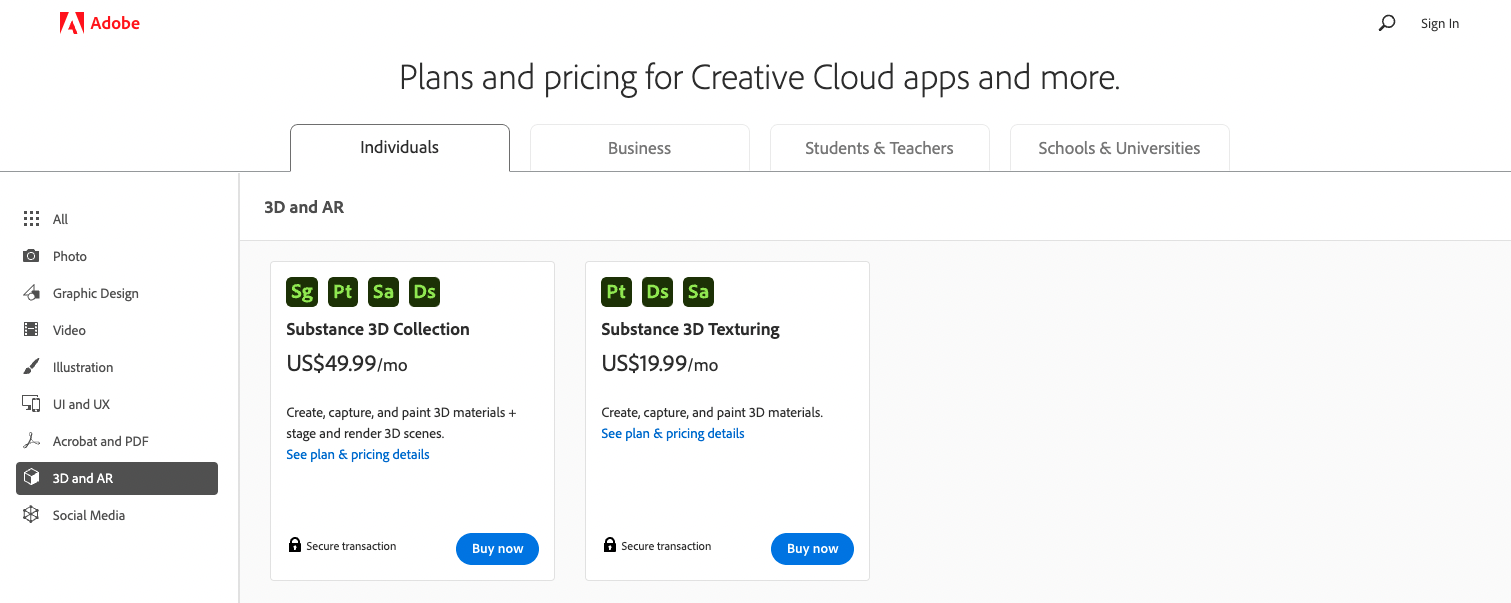Image resolution: width=1511 pixels, height=603 pixels.
Task: Click the All grid icon in sidebar
Action: click(x=31, y=219)
